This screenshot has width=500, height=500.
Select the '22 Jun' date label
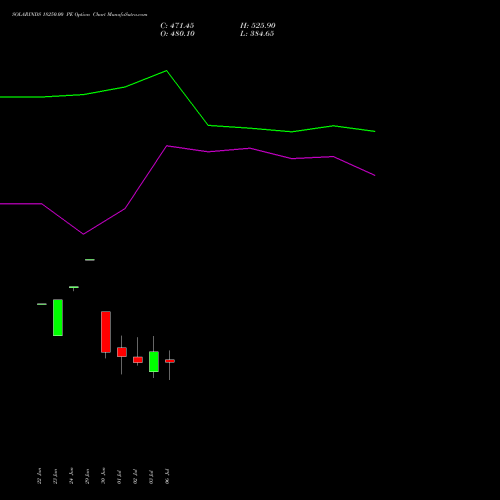tap(39, 476)
